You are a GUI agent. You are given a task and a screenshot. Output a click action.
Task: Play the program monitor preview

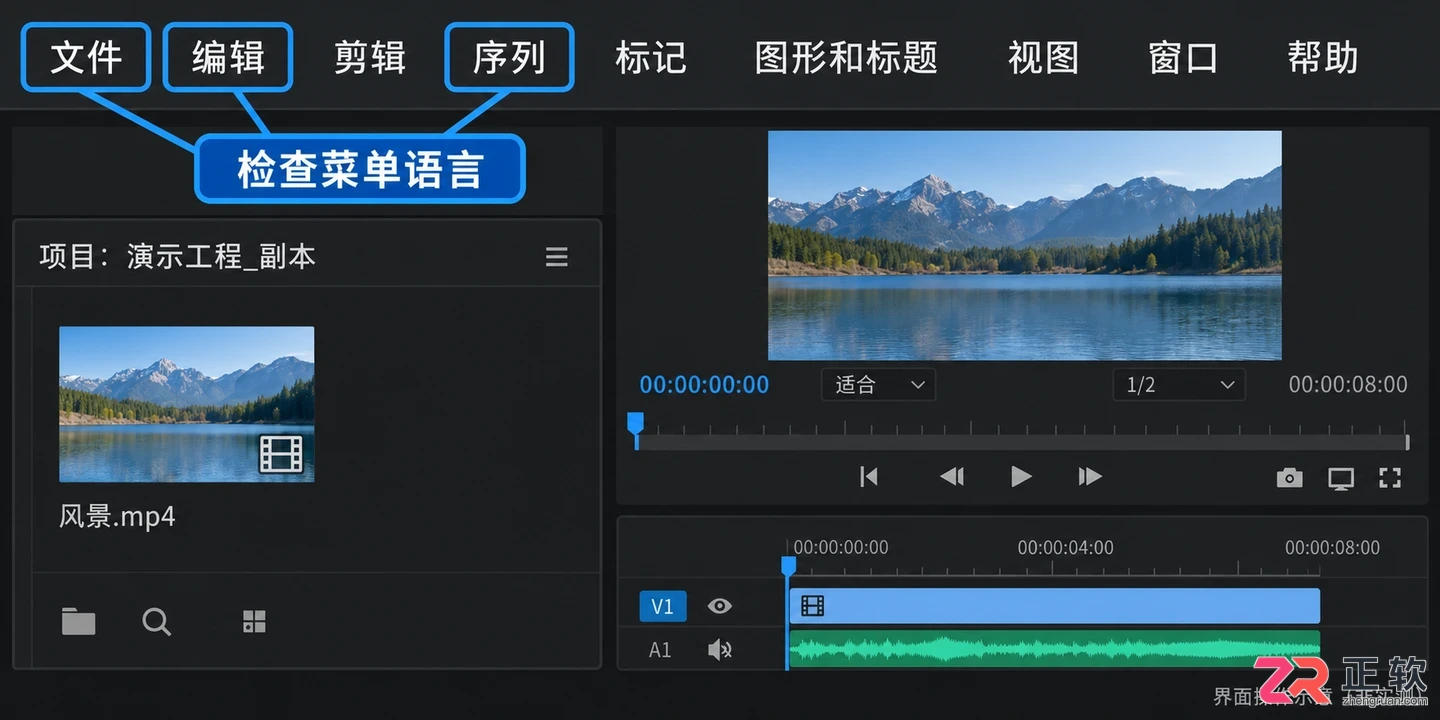pos(1021,477)
